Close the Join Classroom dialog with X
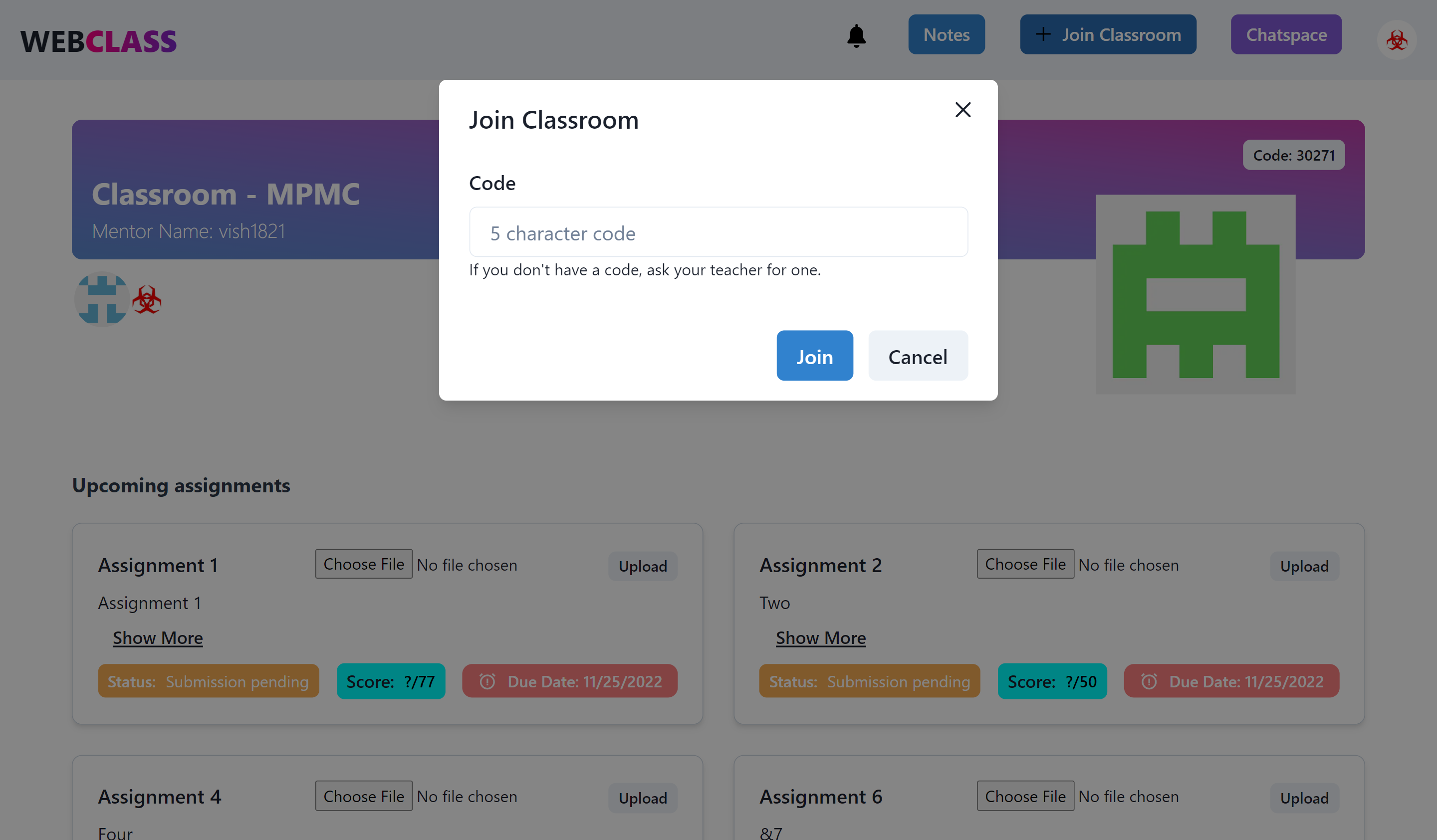Screen dimensions: 1437x840 pyautogui.click(x=962, y=109)
